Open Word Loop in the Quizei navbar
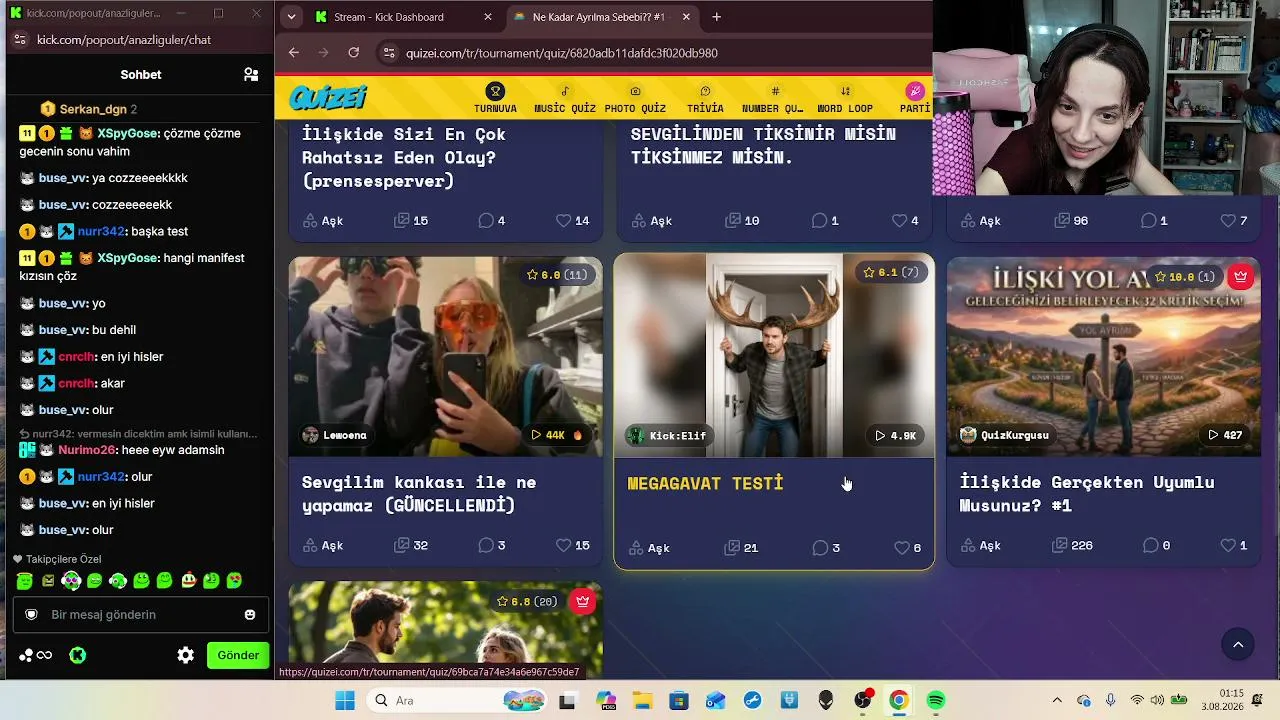Screen dimensions: 1280x720 click(x=845, y=98)
